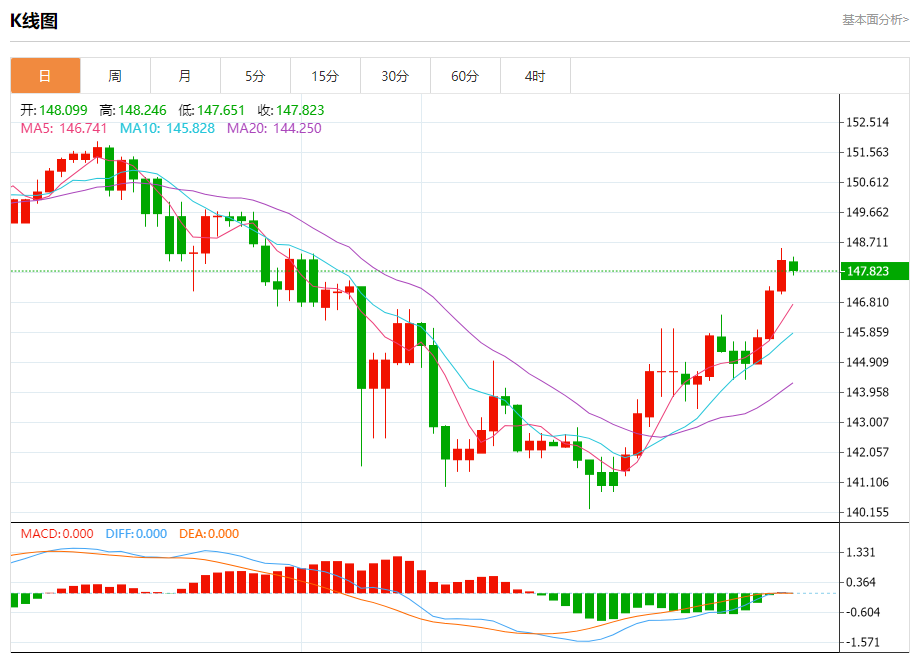Click the MA5: 146.741 indicator label
This screenshot has width=916, height=653.
[64, 128]
